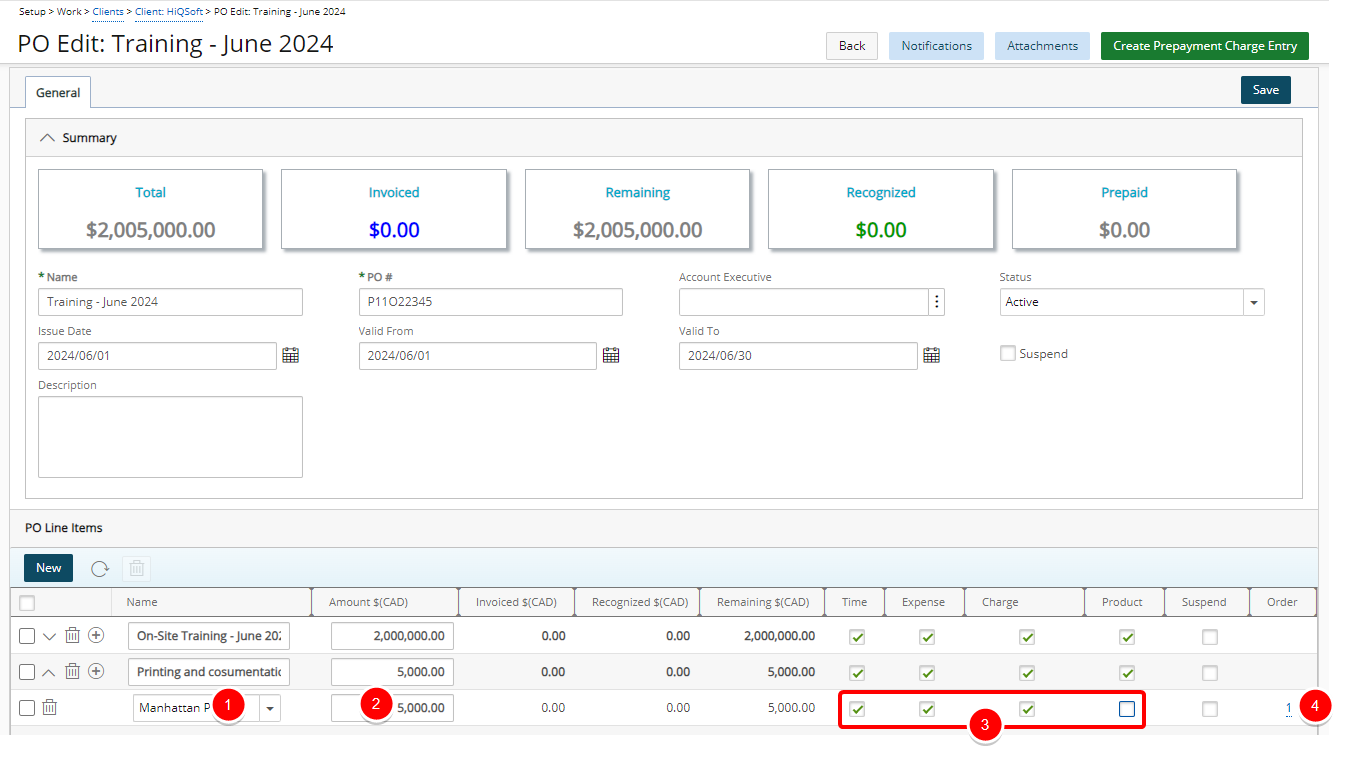This screenshot has width=1345, height=758.
Task: Click the Save button
Action: pyautogui.click(x=1266, y=90)
